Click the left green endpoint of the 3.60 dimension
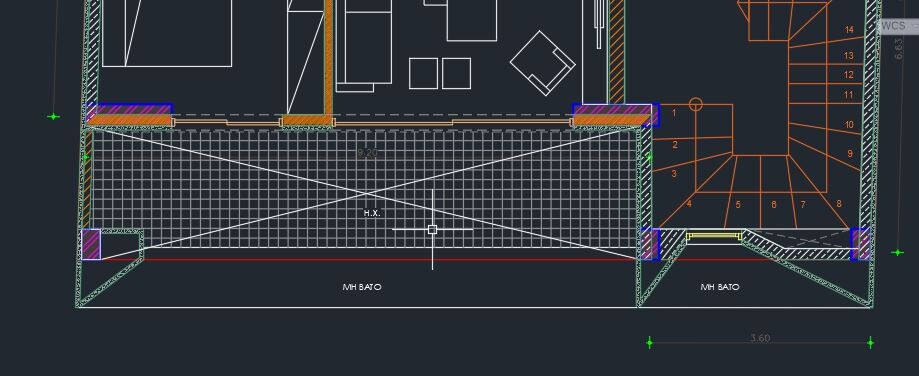The height and width of the screenshot is (376, 919). click(649, 343)
